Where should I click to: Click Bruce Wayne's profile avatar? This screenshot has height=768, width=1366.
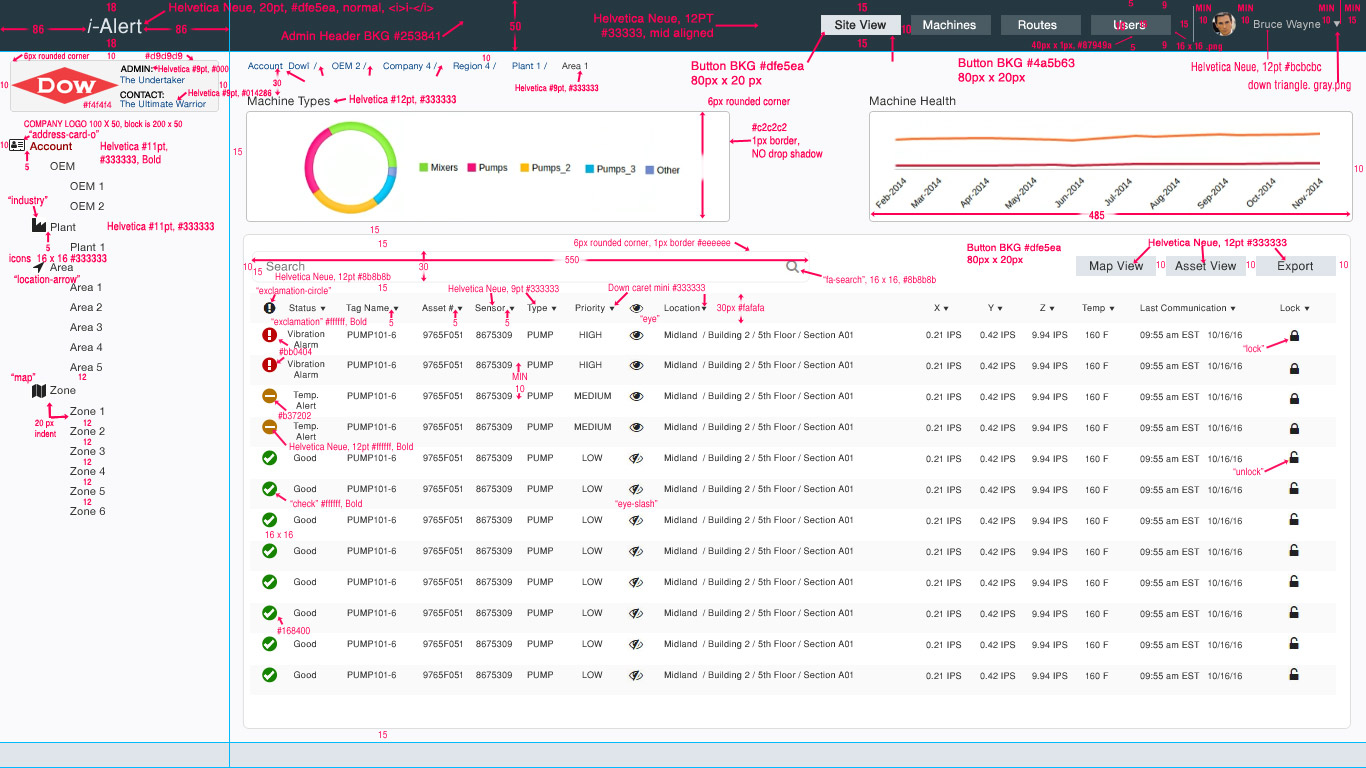[x=1224, y=24]
